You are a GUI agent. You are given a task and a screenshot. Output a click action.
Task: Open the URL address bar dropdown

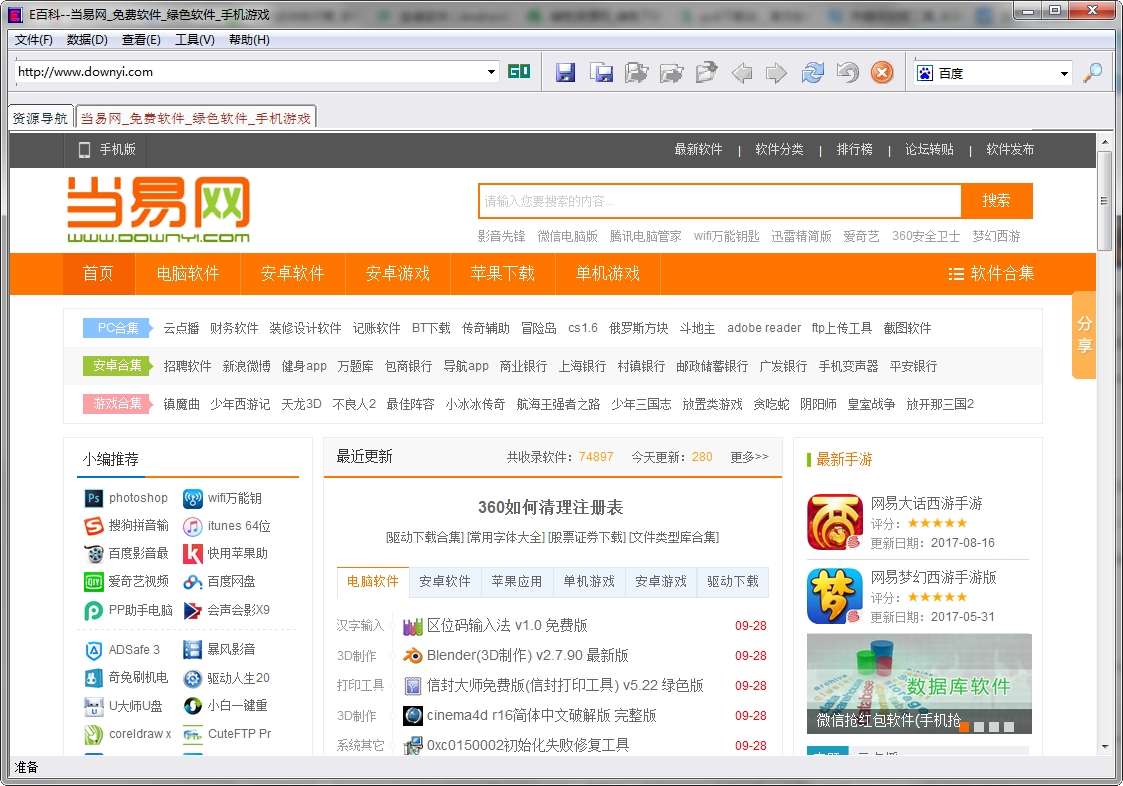[x=489, y=72]
